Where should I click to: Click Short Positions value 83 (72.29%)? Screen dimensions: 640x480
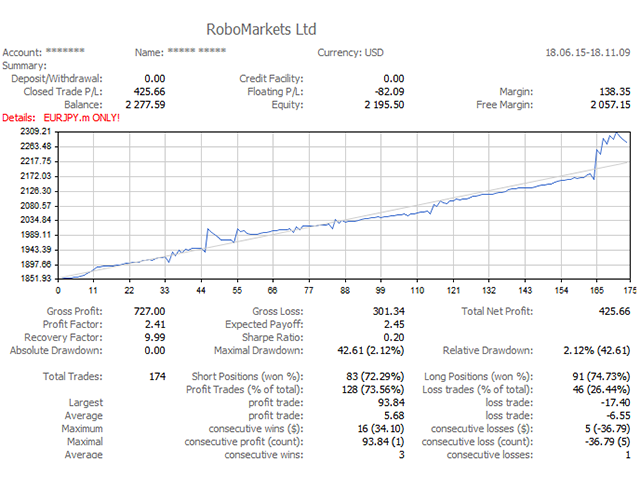click(375, 377)
